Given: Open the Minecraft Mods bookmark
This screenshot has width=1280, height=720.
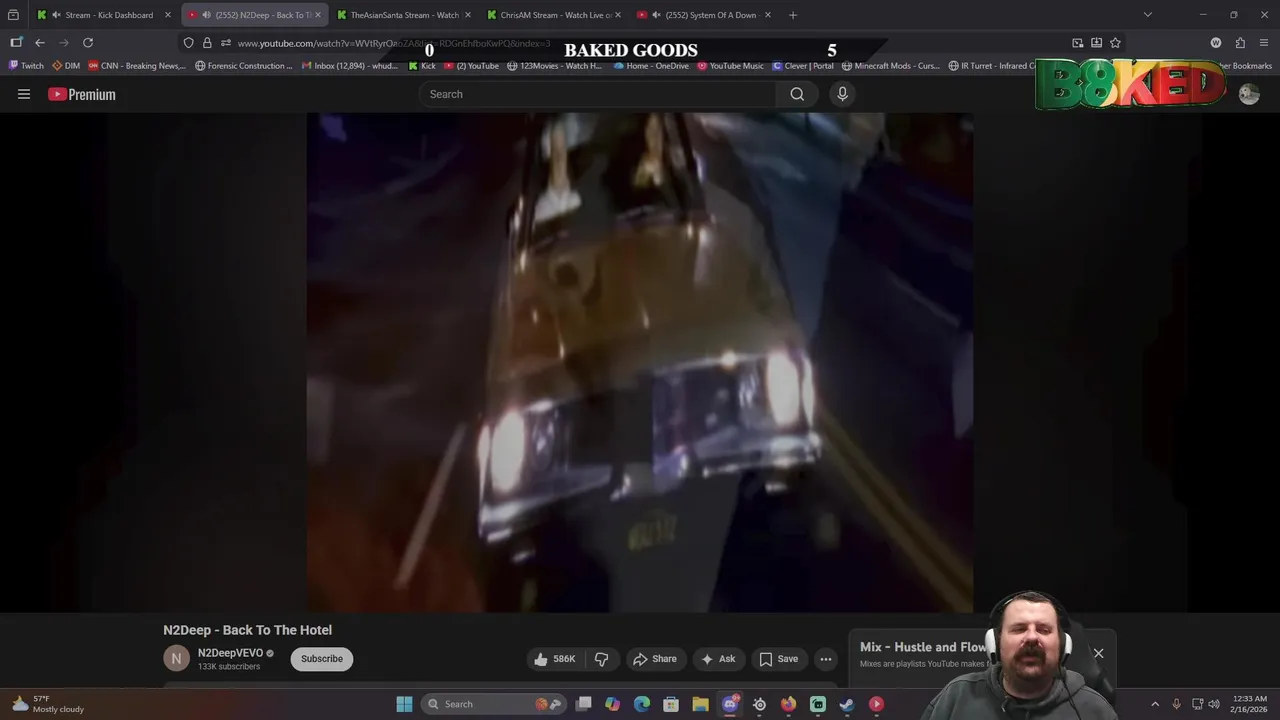Looking at the screenshot, I should tap(891, 66).
